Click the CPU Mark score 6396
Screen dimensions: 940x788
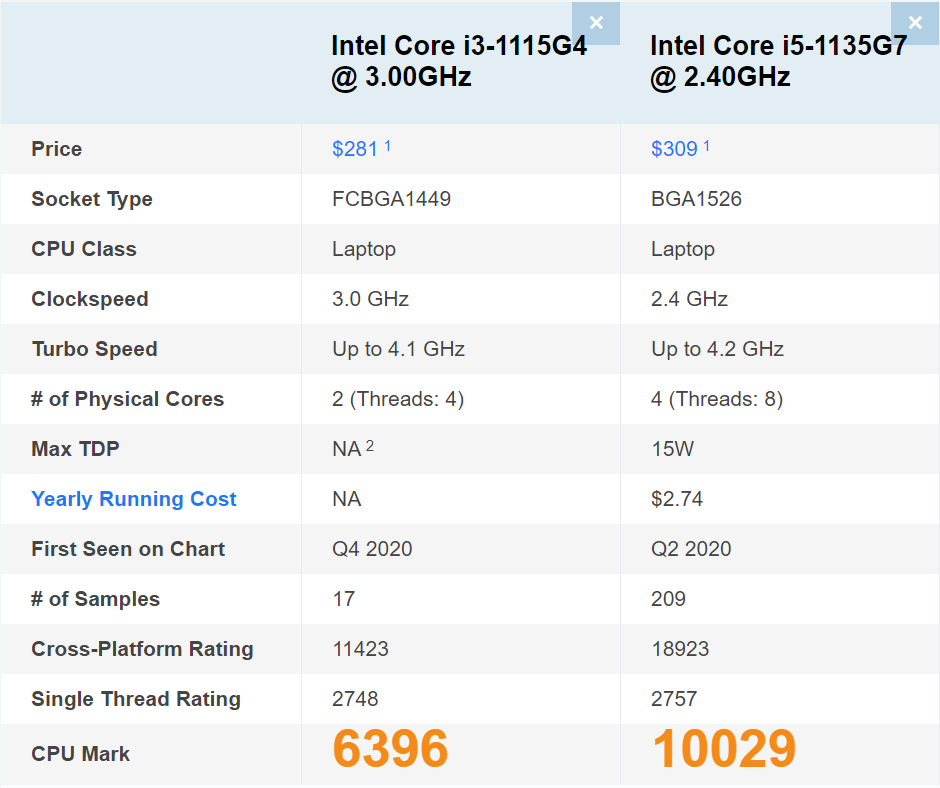click(x=390, y=748)
